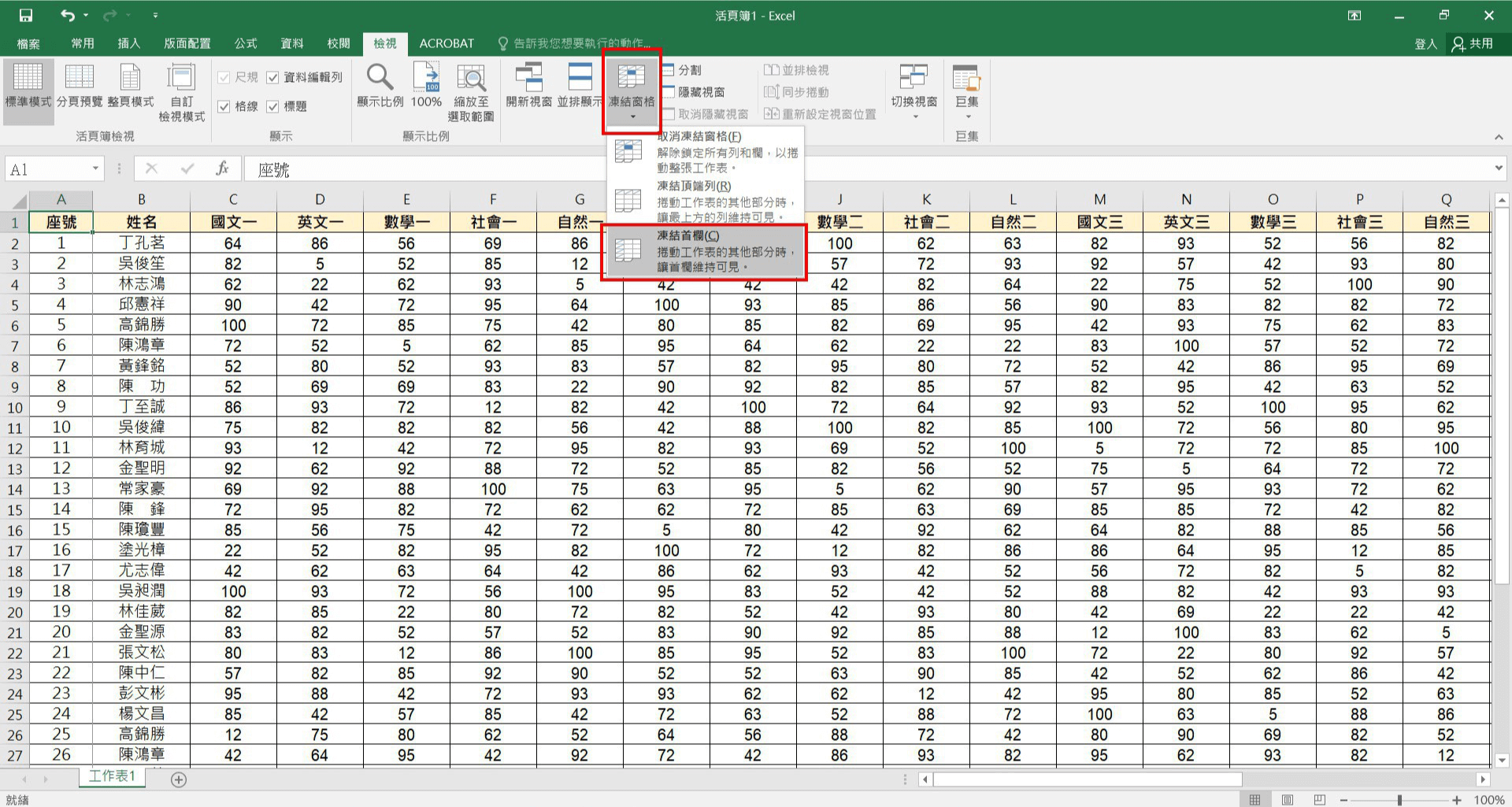Open the 版面配置 ribbon tab

pos(187,43)
